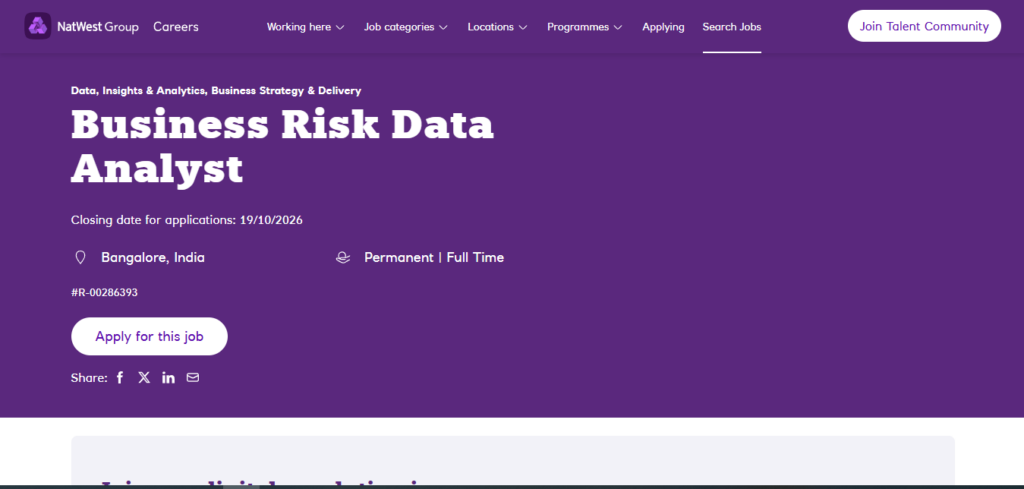The height and width of the screenshot is (489, 1024).
Task: Share this job on X
Action: pyautogui.click(x=144, y=377)
